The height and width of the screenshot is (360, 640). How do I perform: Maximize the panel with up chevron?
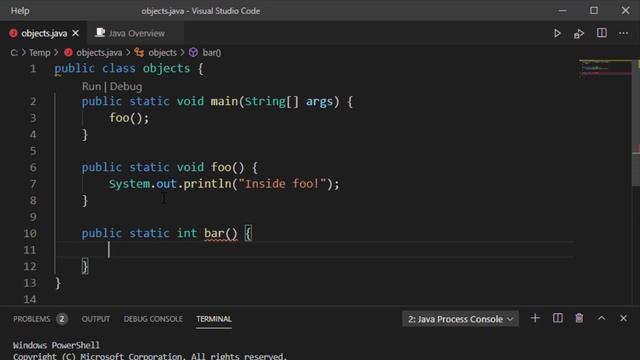602,318
